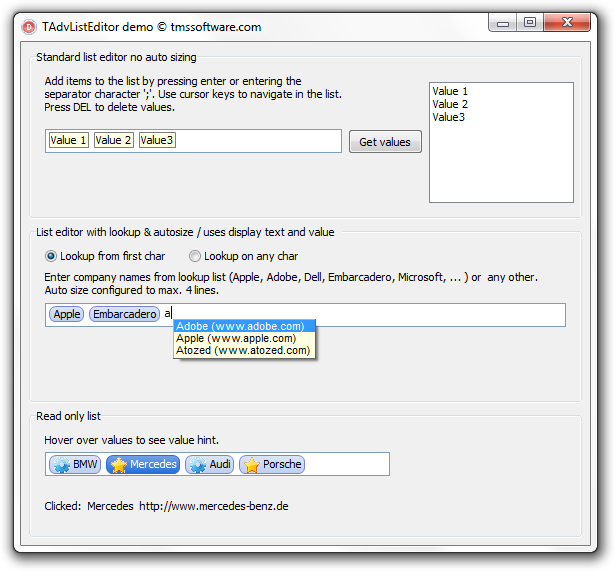Image resolution: width=616 pixels, height=572 pixels.
Task: Enable Lookup on any char option
Action: pyautogui.click(x=195, y=256)
